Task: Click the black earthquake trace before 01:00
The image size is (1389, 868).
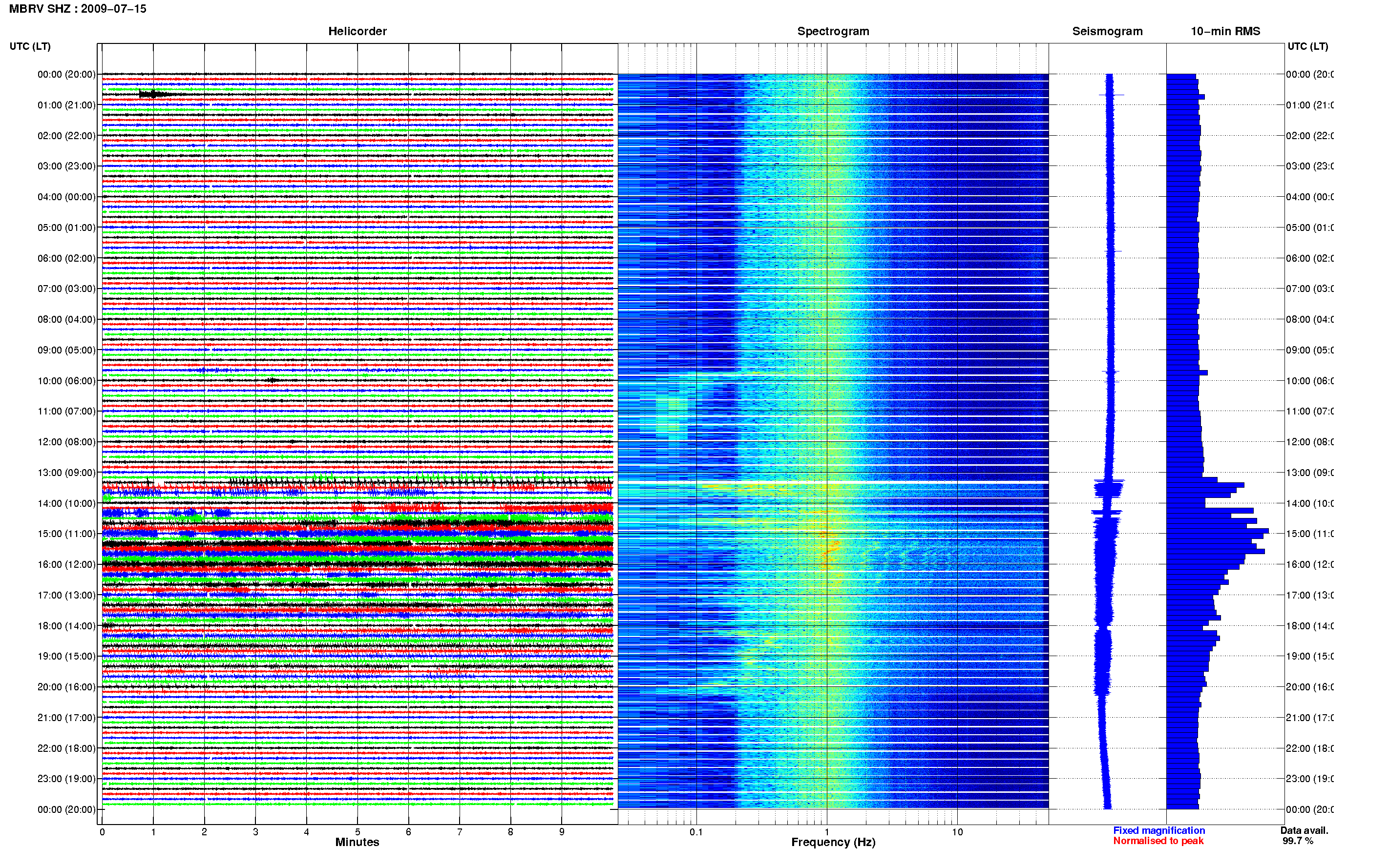Action: coord(155,94)
